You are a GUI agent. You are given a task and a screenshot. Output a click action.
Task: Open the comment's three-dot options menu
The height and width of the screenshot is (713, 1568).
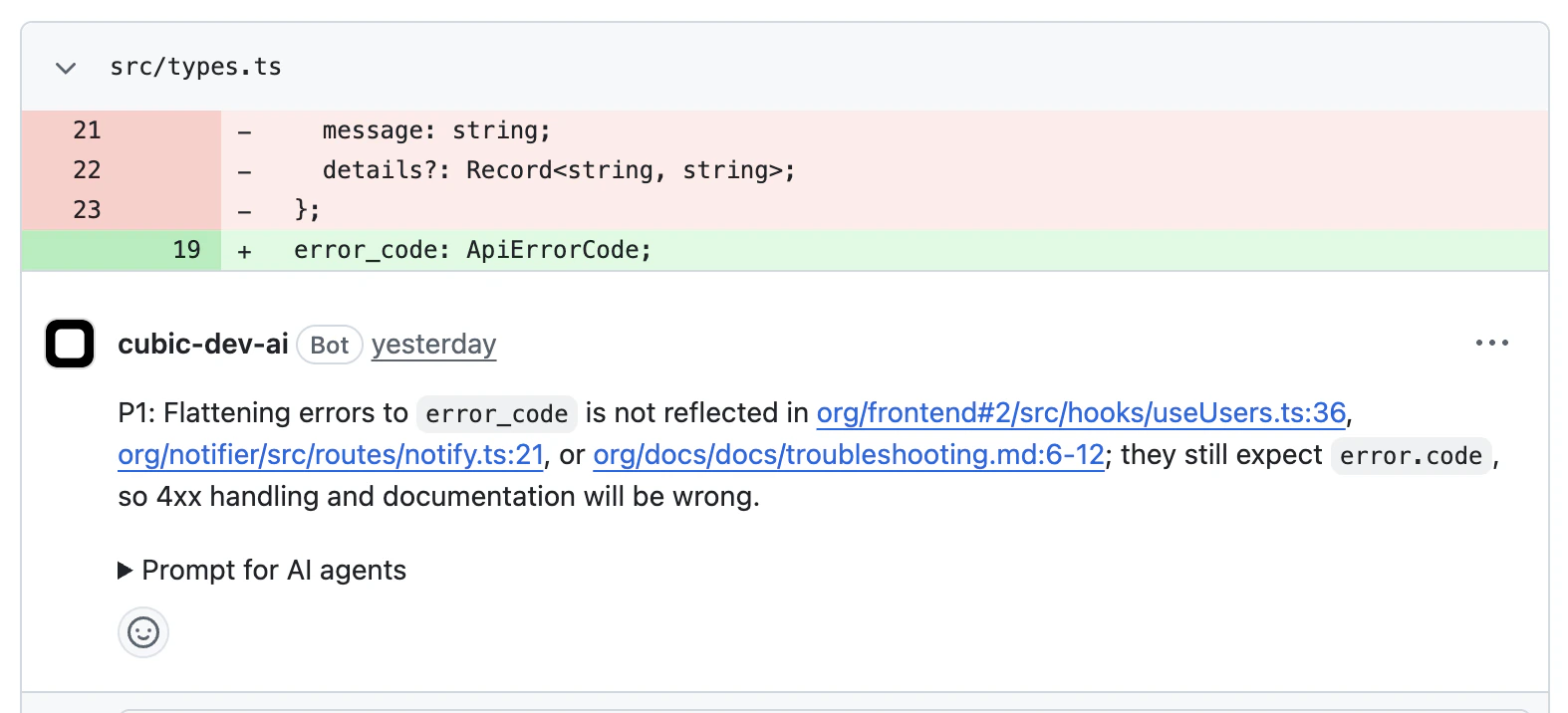click(1491, 343)
